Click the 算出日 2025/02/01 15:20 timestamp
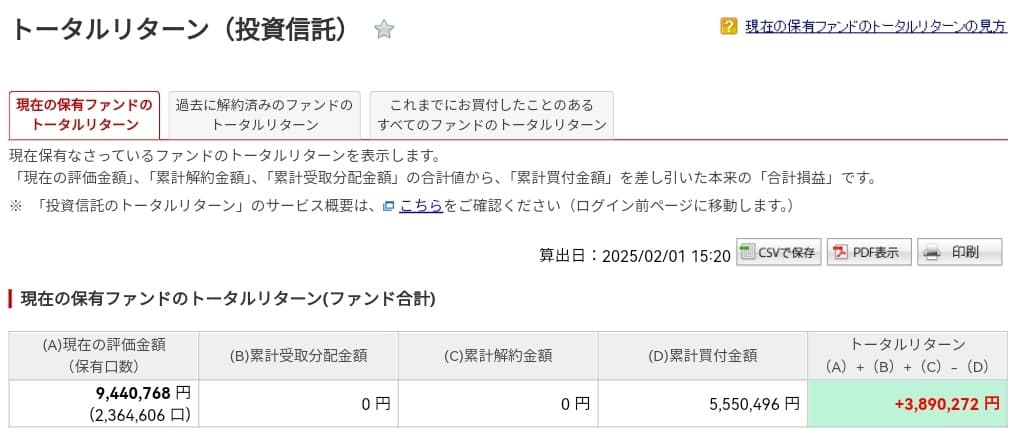Screen dimensions: 1024x438 coord(635,255)
